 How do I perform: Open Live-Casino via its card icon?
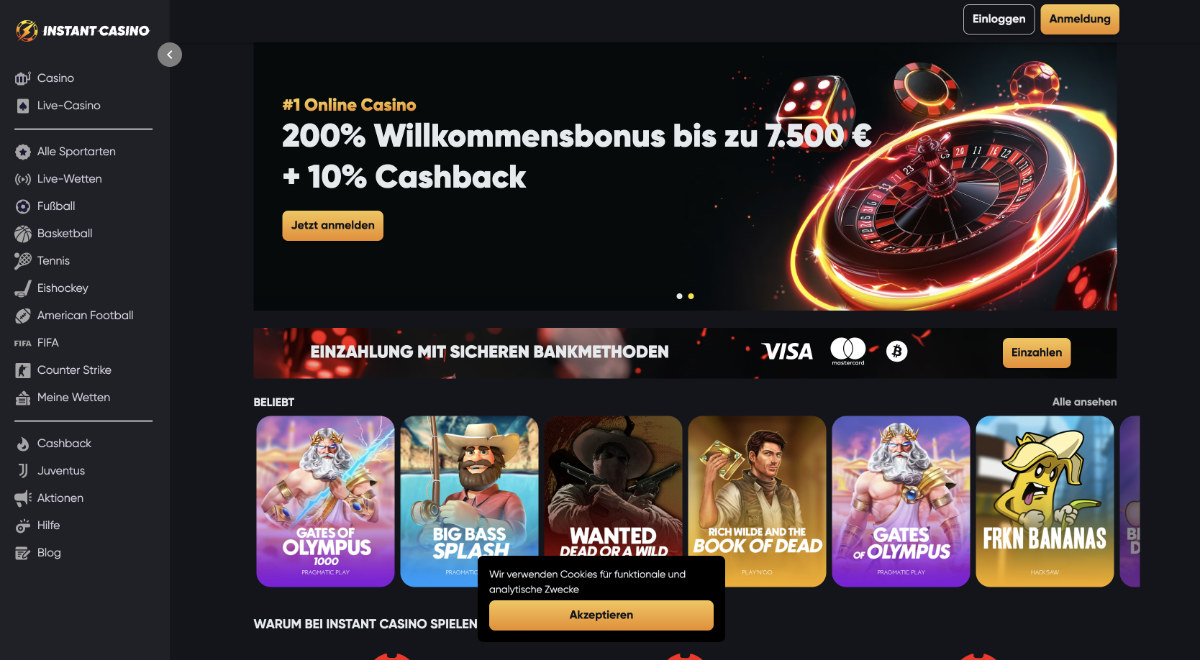point(22,105)
